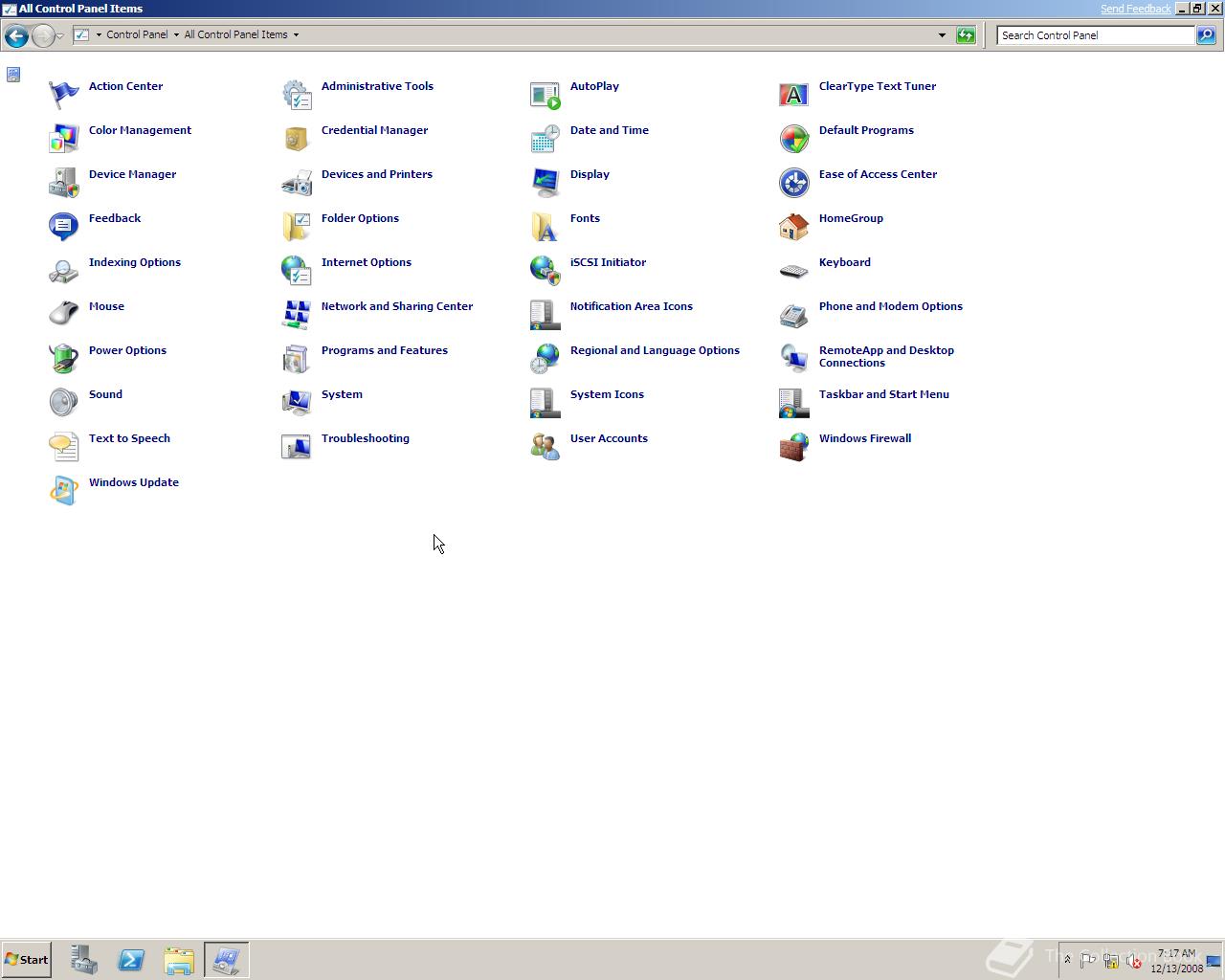Open Network and Sharing Center icon

(297, 314)
